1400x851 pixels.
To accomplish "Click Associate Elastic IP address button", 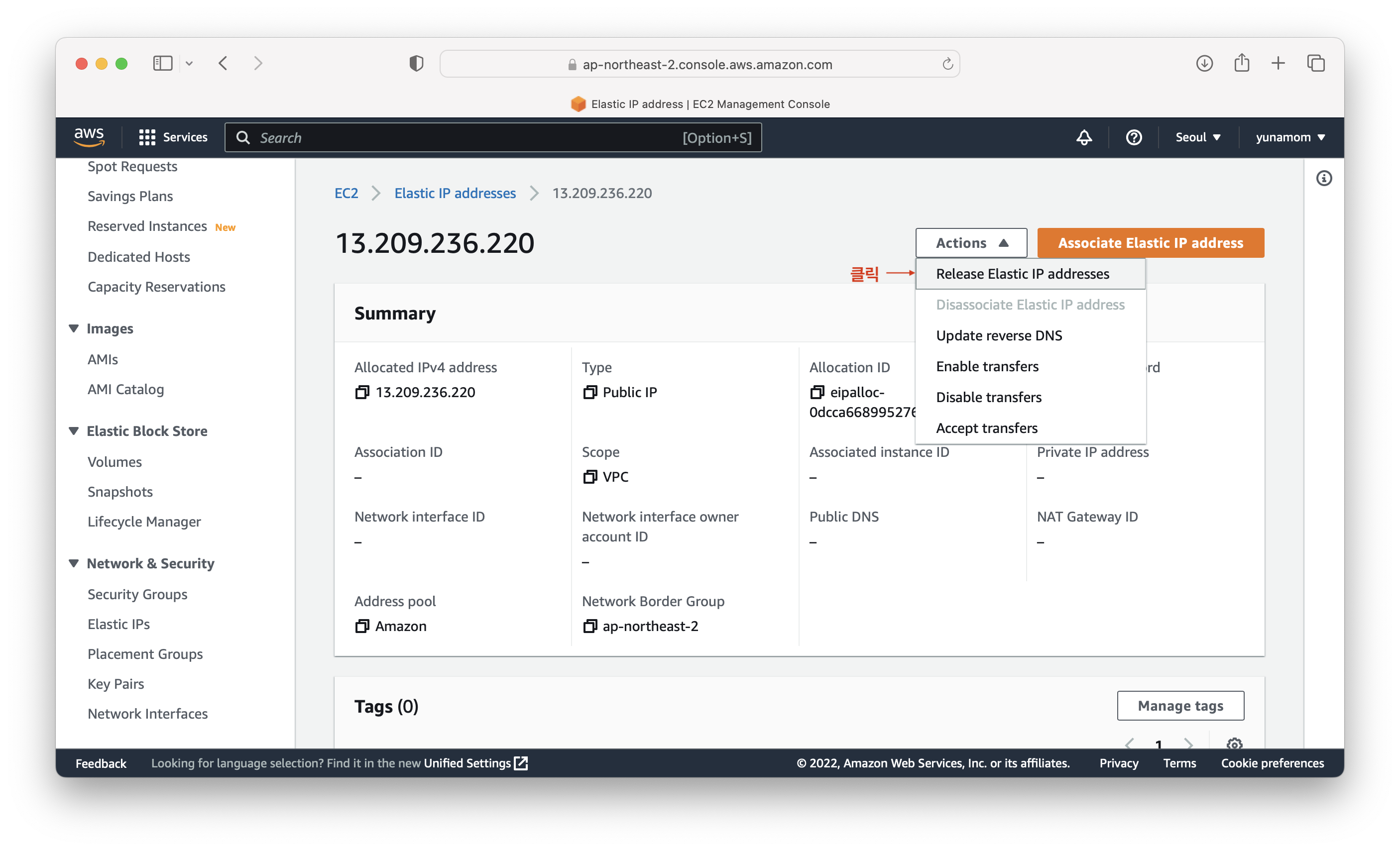I will 1151,242.
